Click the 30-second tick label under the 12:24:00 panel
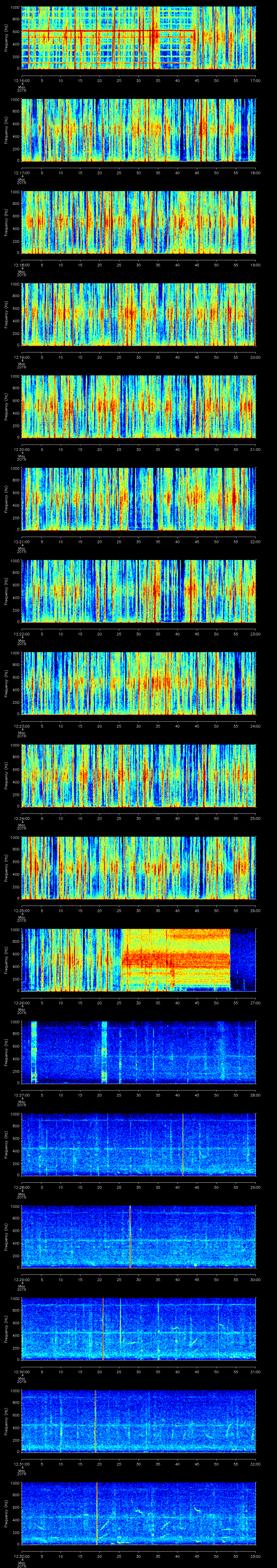This screenshot has height=1568, width=277. point(138,818)
